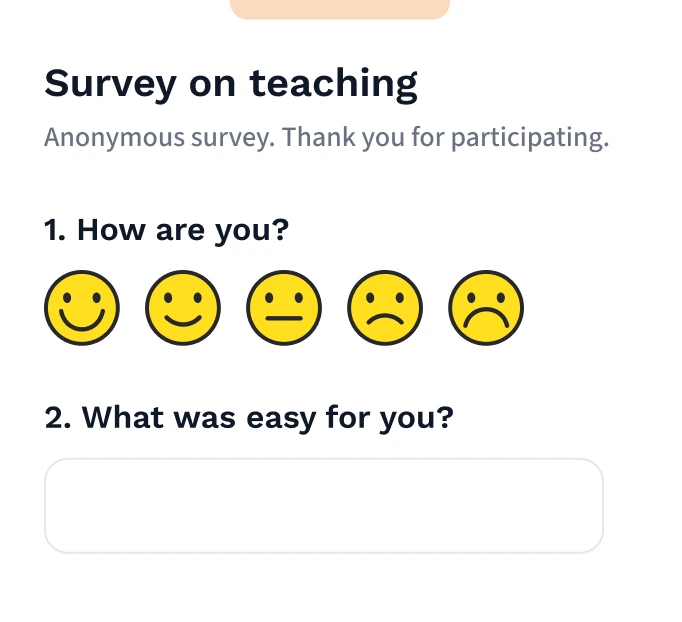The width and height of the screenshot is (682, 622).
Task: Select the big grinning happy face
Action: [x=82, y=308]
